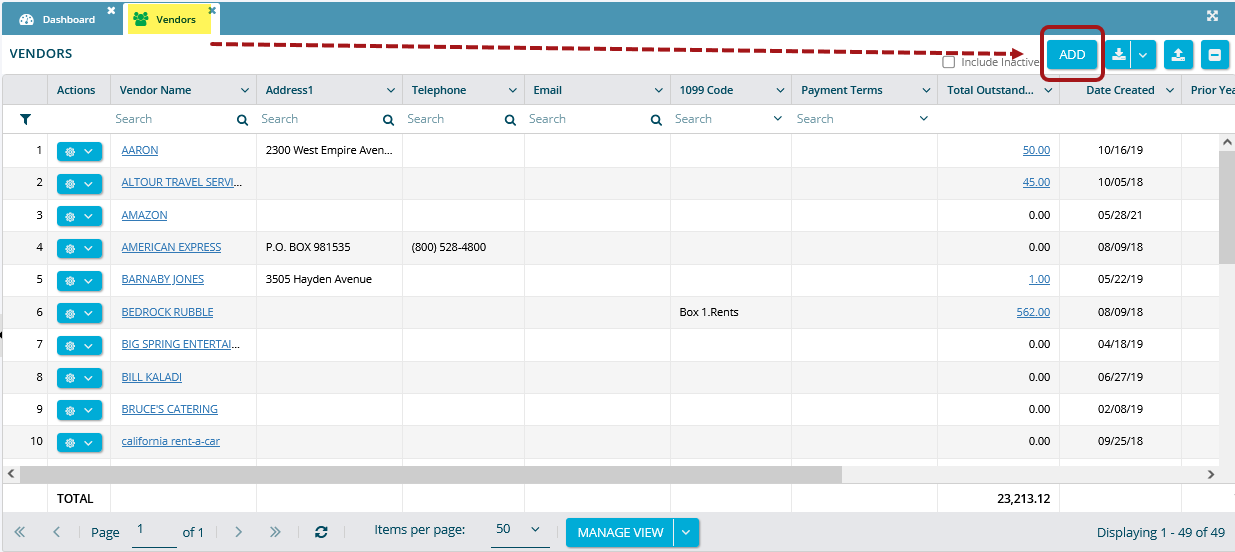This screenshot has height=552, width=1235.
Task: Click the Address1 search field
Action: click(x=319, y=119)
